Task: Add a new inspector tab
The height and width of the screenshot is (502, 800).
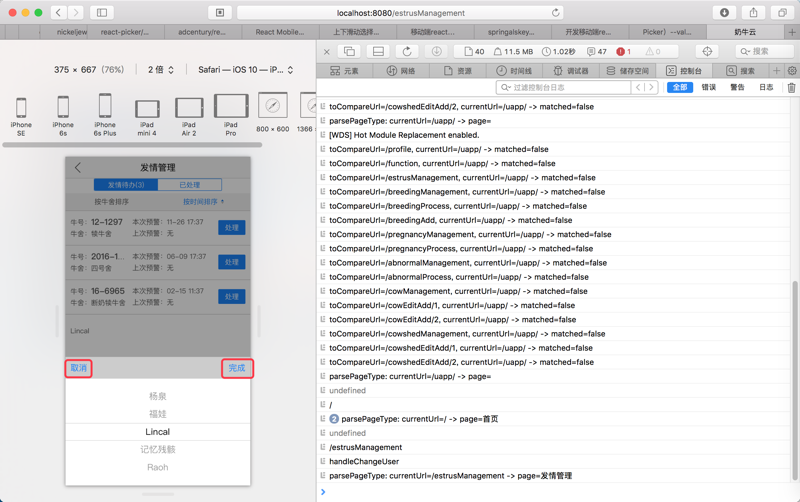Action: click(777, 70)
